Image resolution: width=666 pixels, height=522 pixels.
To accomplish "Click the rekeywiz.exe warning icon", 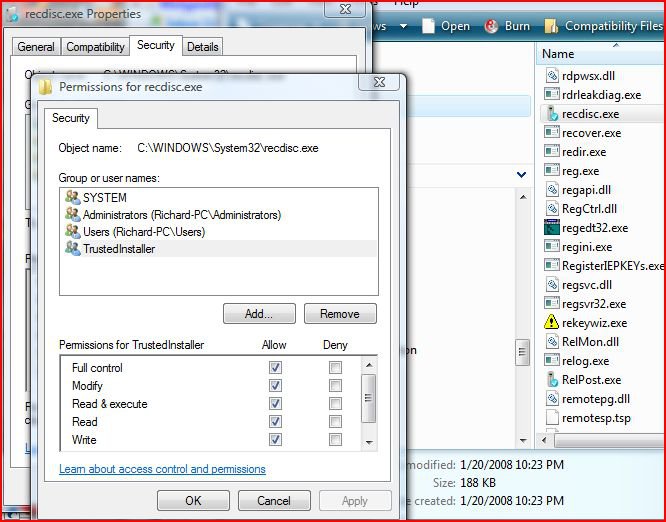I will point(551,322).
